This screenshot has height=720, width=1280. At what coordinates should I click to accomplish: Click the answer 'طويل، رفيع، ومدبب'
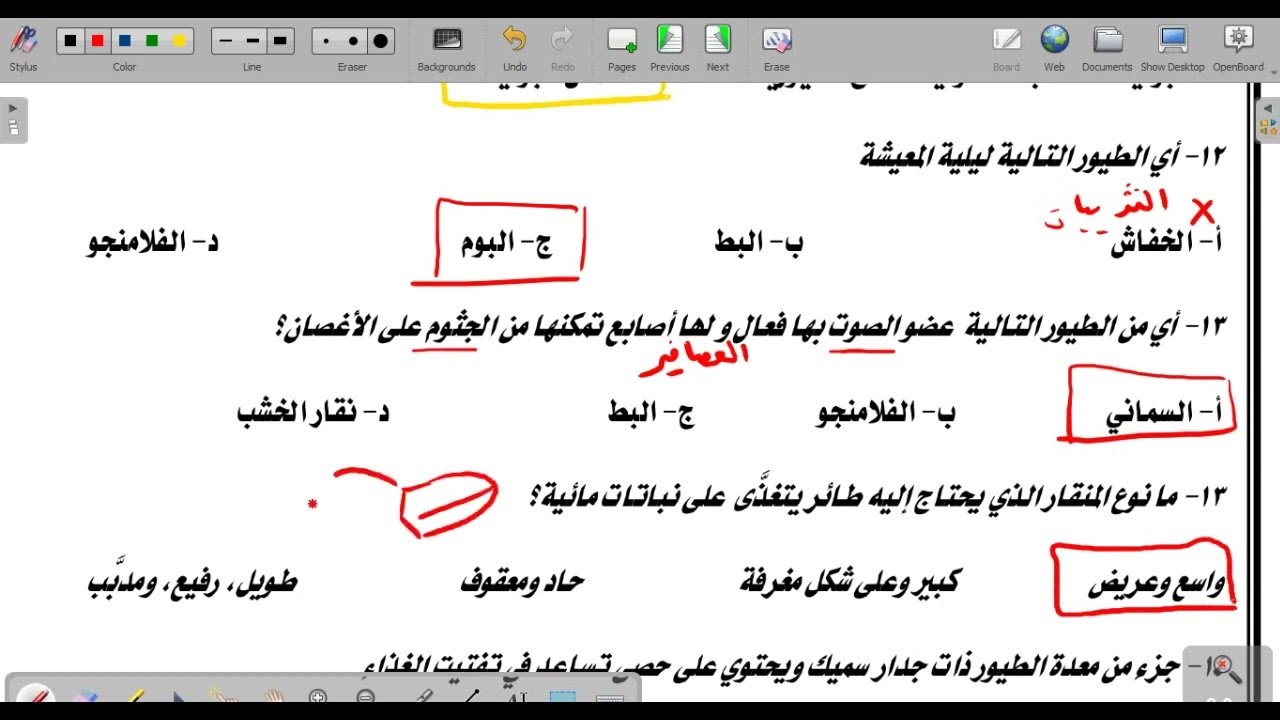pos(192,580)
